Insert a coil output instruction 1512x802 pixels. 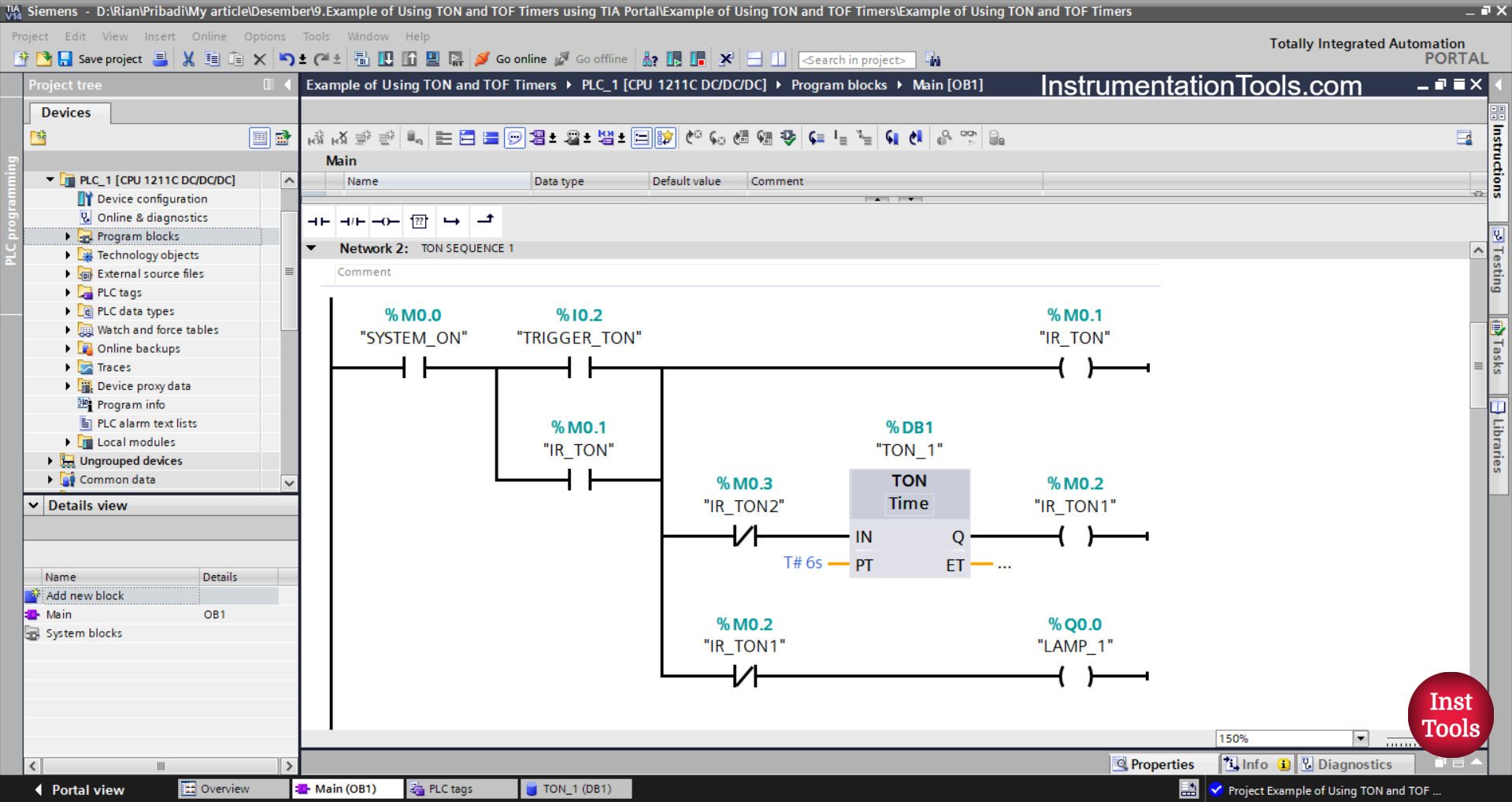pos(385,221)
